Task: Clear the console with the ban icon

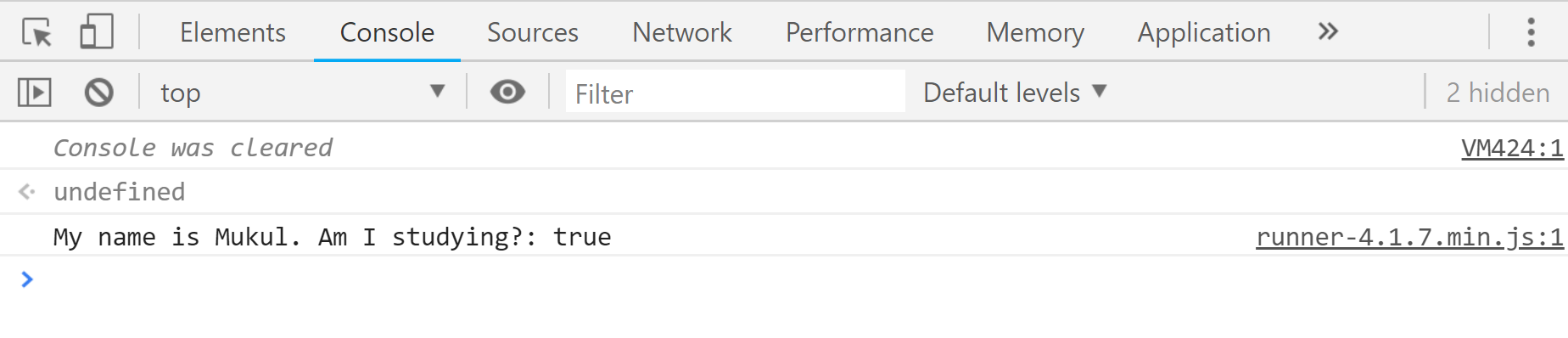Action: 99,92
